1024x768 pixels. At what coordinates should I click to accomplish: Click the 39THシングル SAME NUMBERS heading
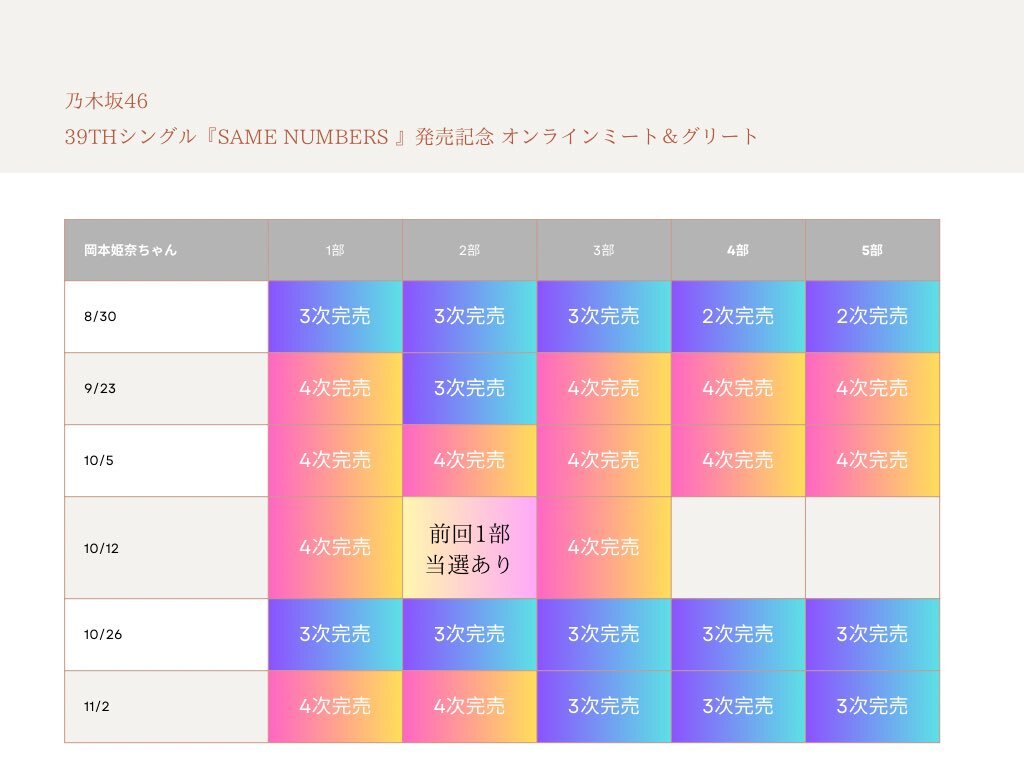click(411, 136)
